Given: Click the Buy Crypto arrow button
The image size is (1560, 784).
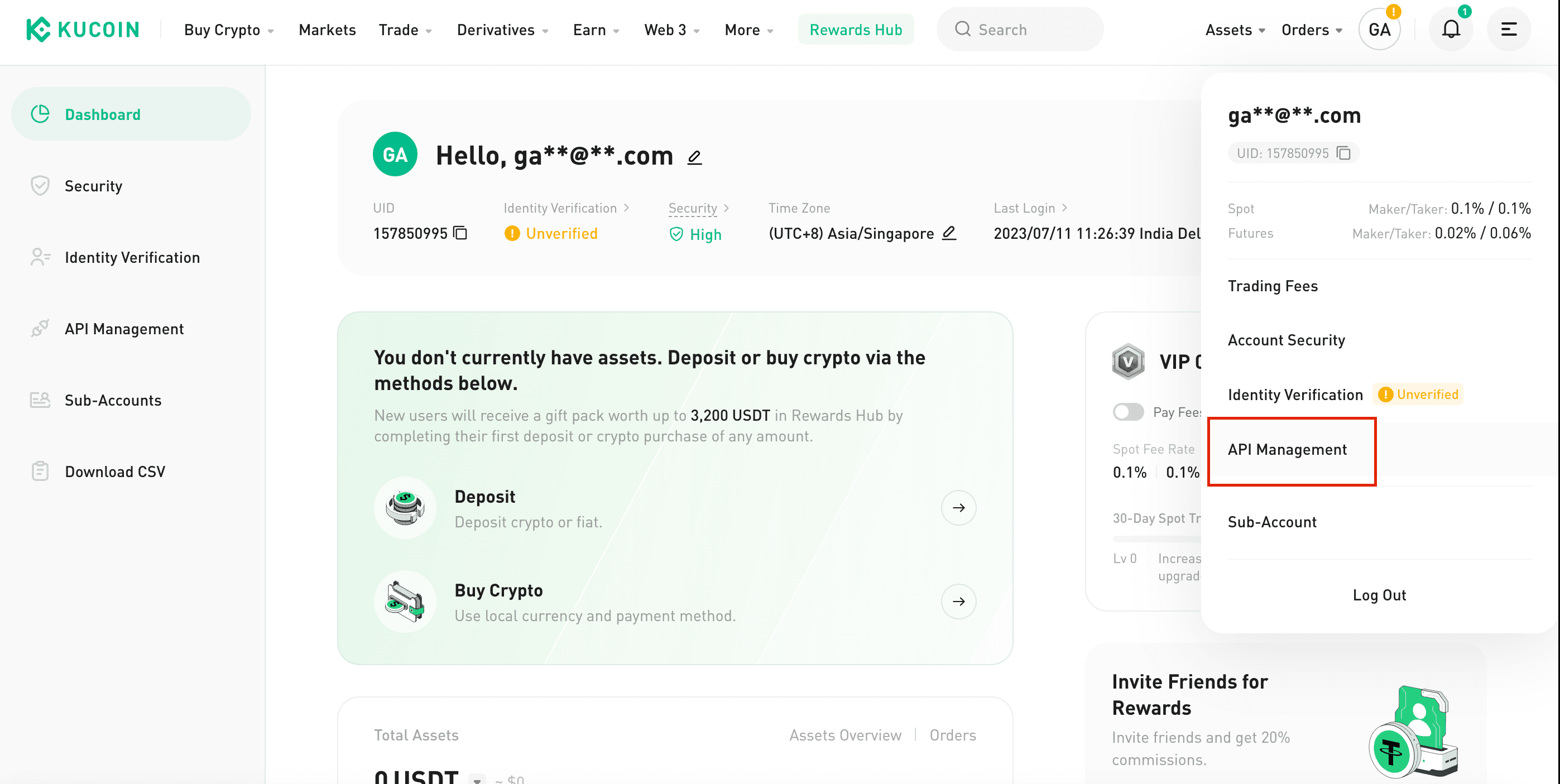Looking at the screenshot, I should pos(958,601).
